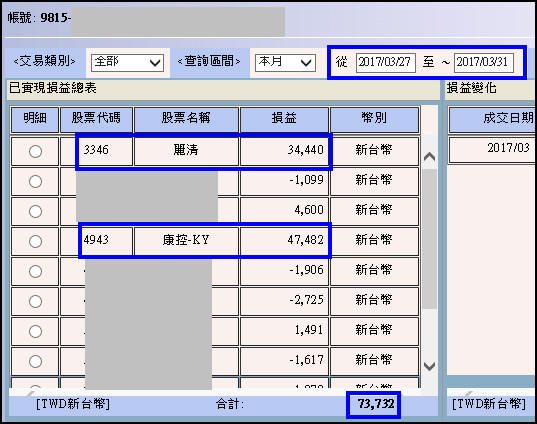Select the detail radio for stock 3346 麗清
The height and width of the screenshot is (424, 537).
pyautogui.click(x=35, y=151)
